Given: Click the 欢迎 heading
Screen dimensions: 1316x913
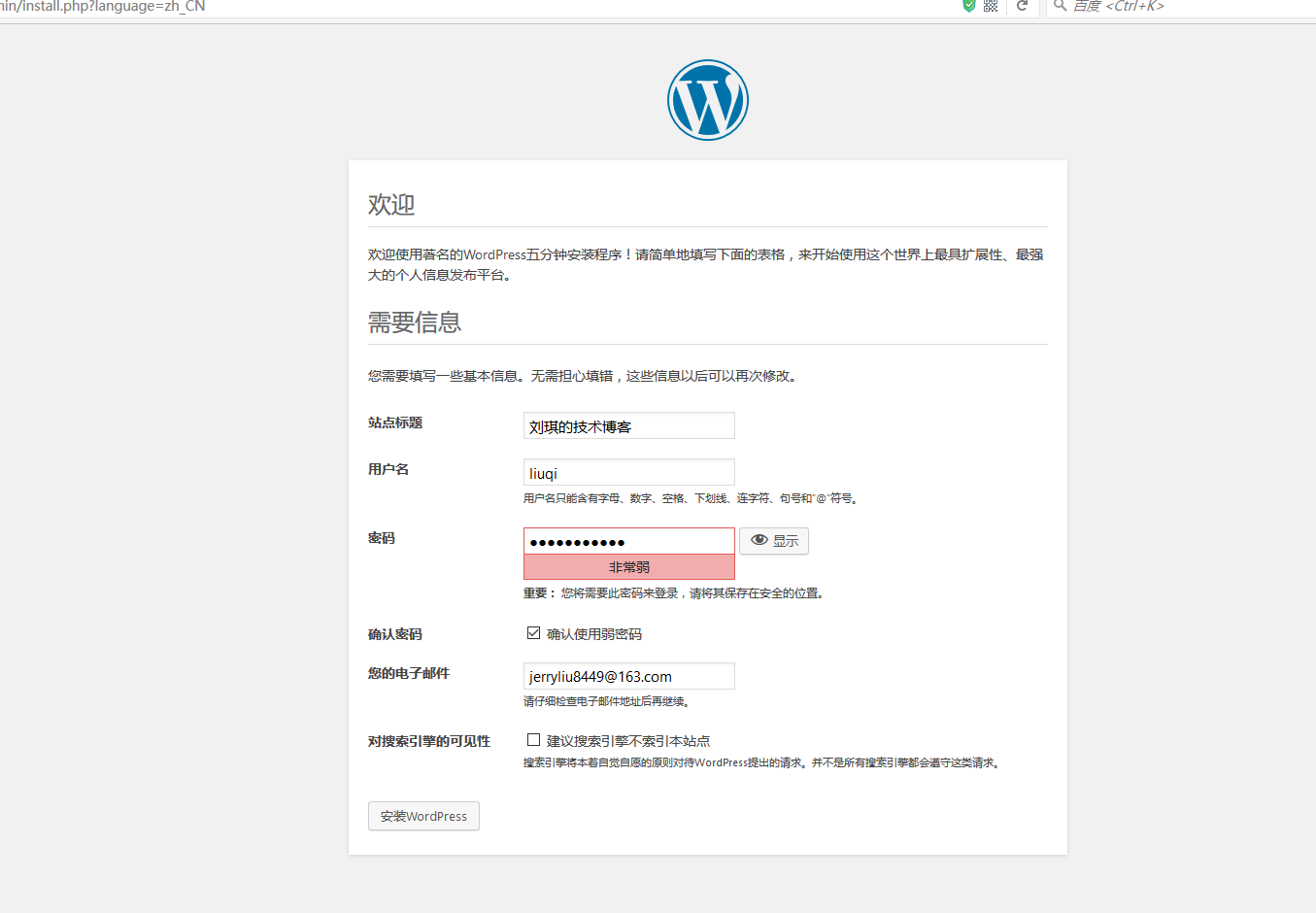Looking at the screenshot, I should [391, 205].
